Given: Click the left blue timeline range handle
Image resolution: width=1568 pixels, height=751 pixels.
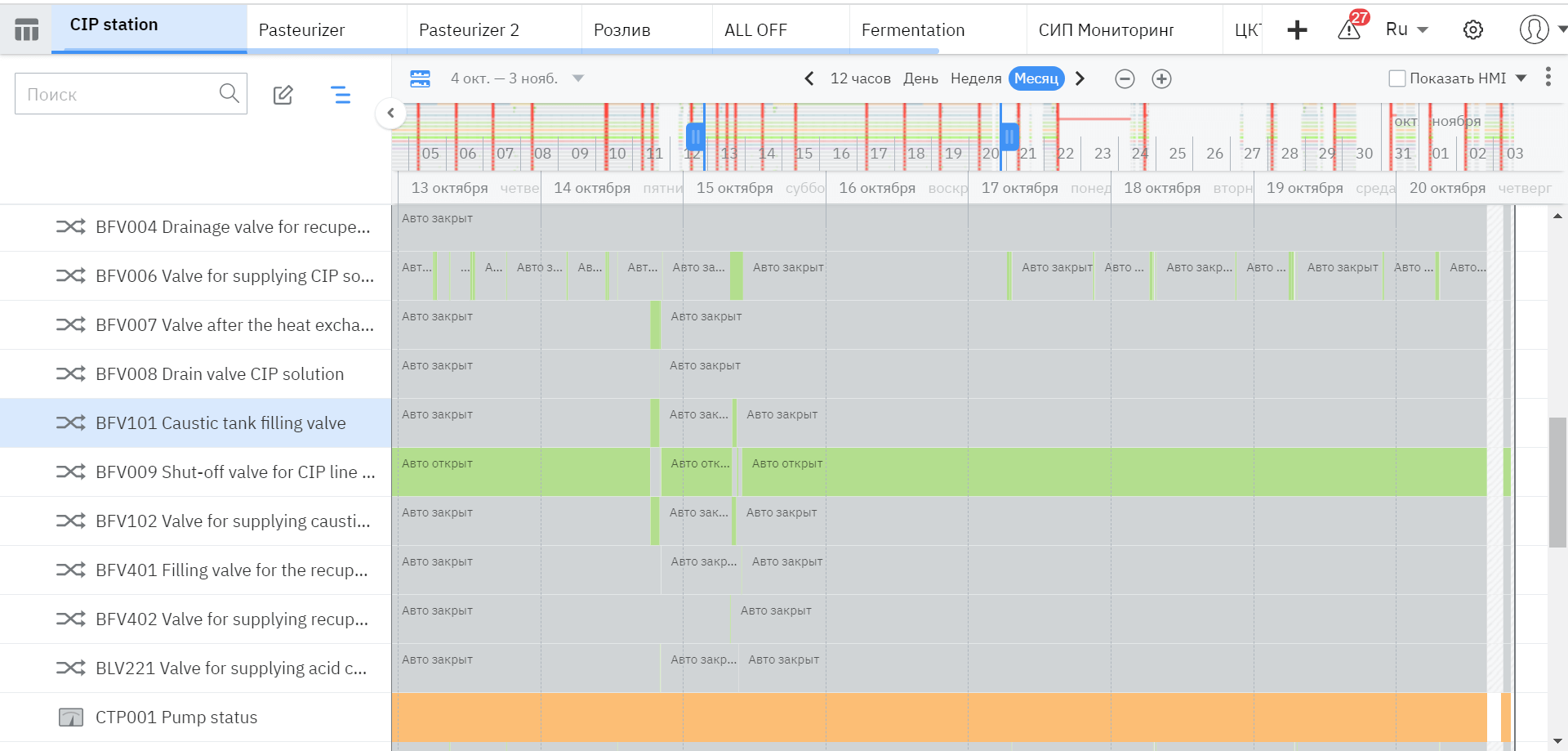Looking at the screenshot, I should (x=695, y=136).
